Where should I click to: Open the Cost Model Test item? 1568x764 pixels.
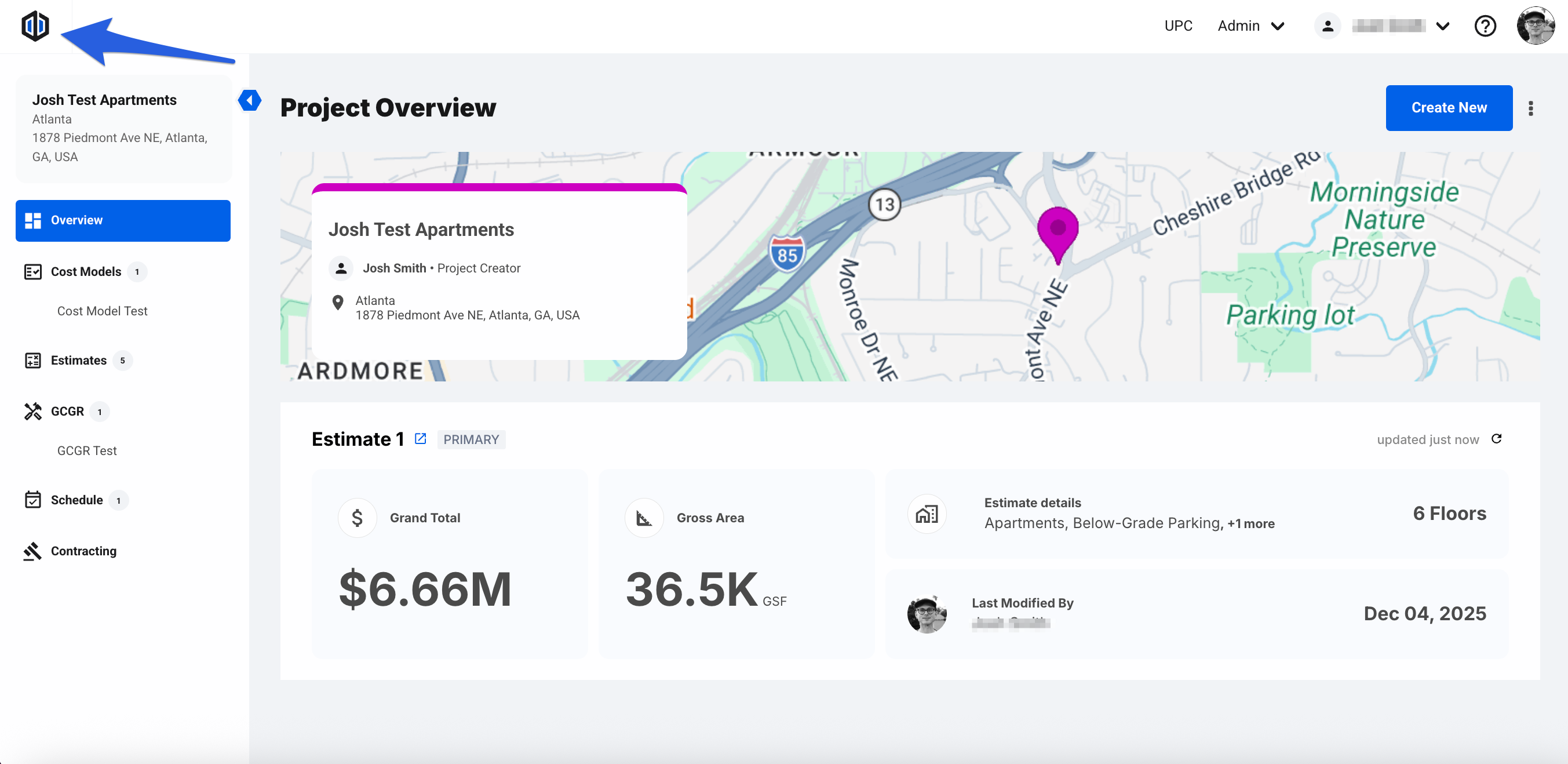tap(102, 311)
